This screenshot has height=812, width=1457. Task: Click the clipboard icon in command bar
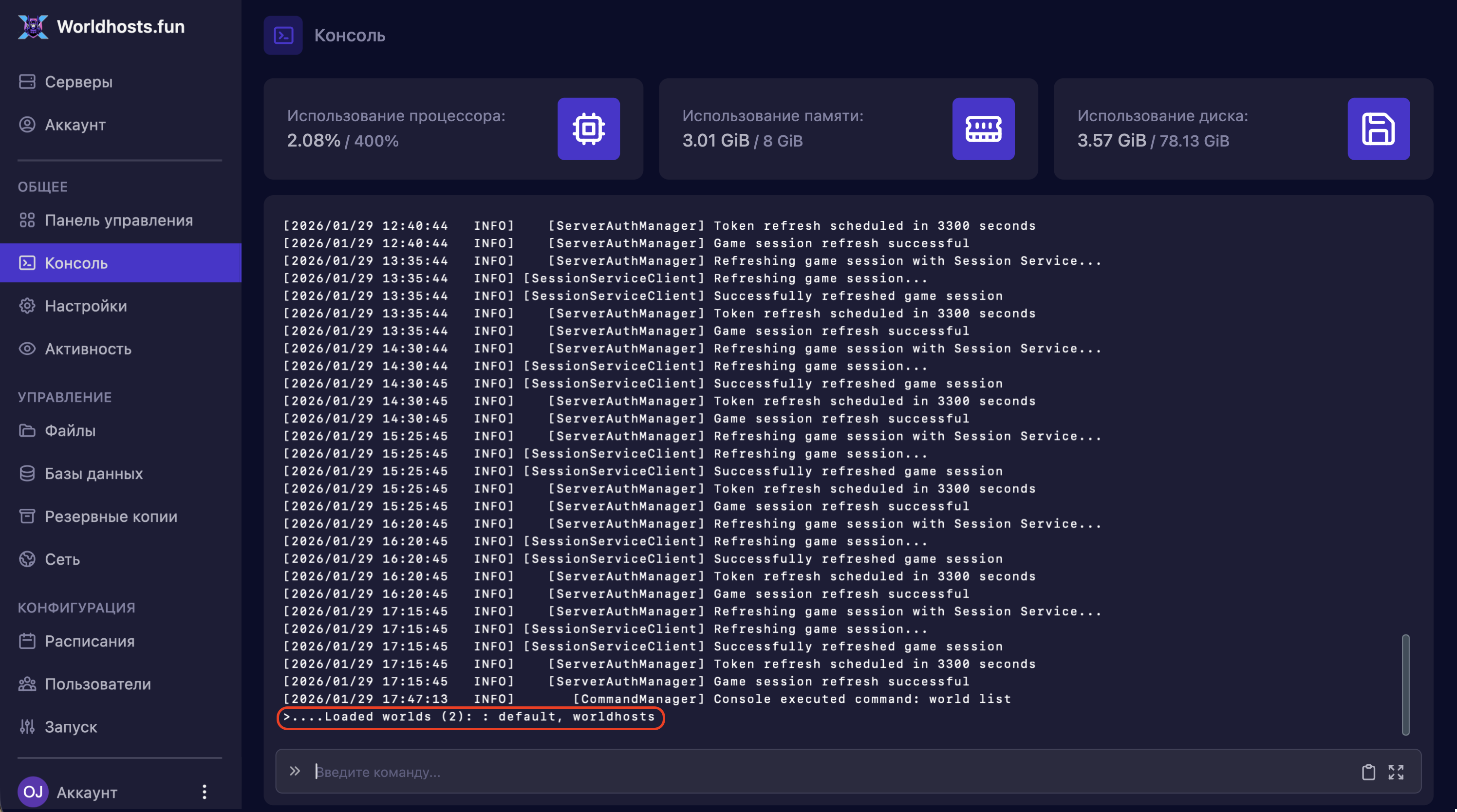pyautogui.click(x=1367, y=772)
